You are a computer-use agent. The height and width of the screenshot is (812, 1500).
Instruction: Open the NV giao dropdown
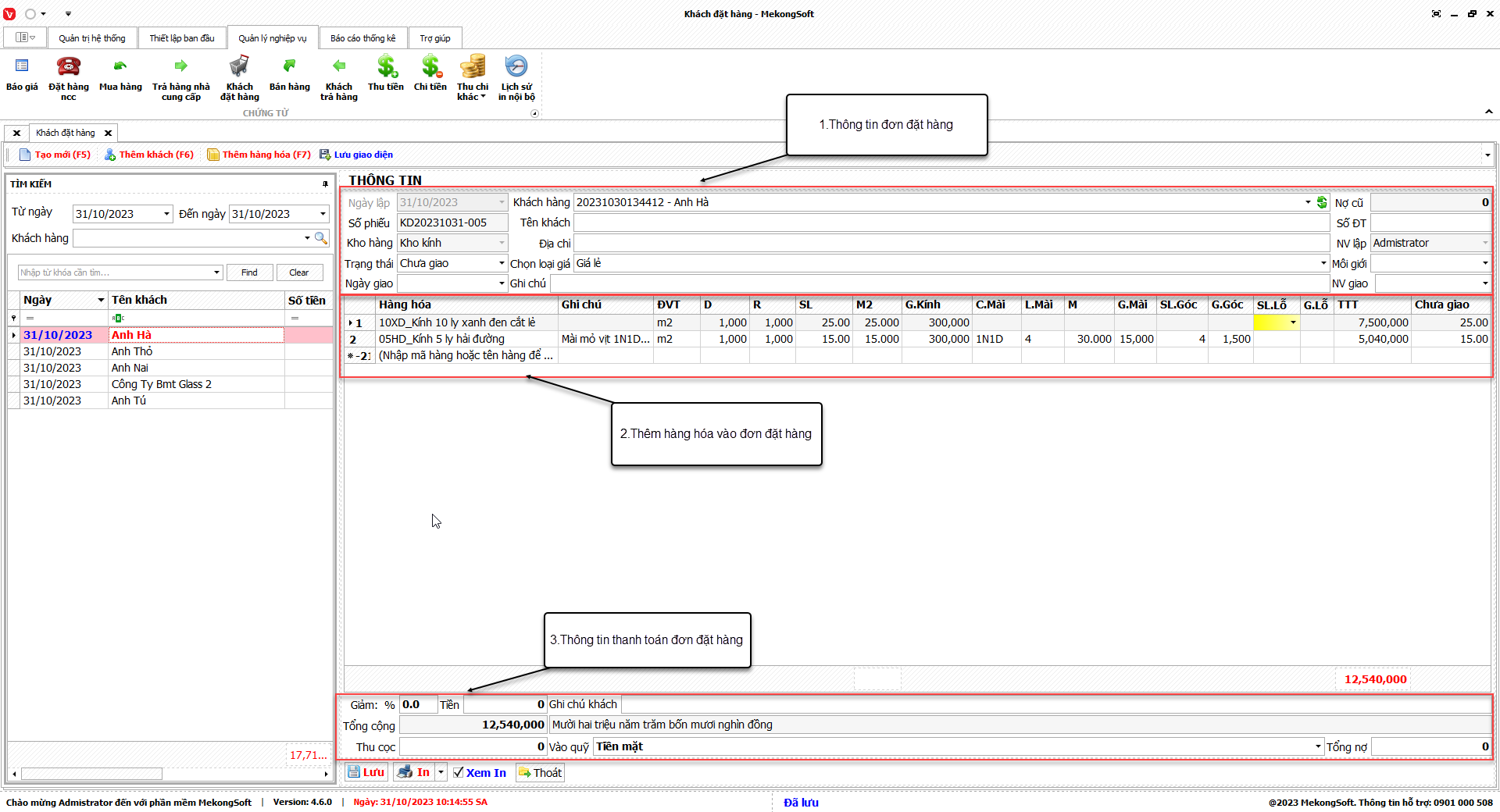click(1484, 283)
